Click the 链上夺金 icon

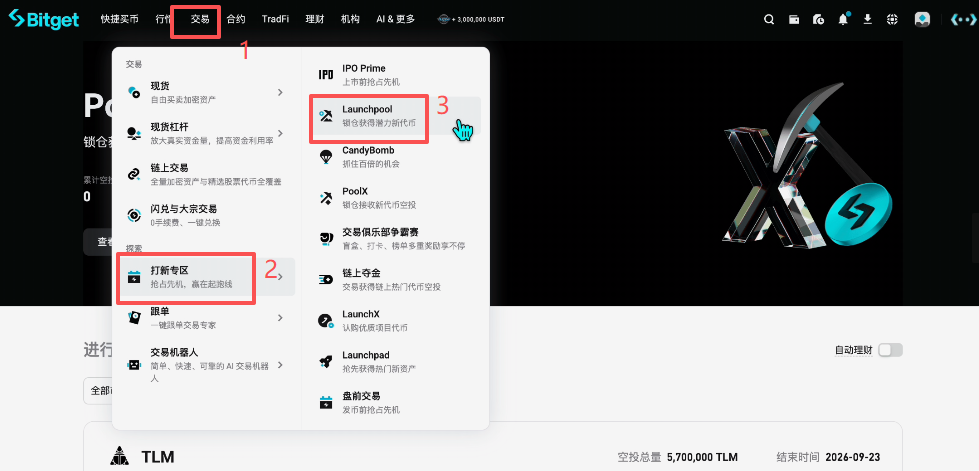pyautogui.click(x=325, y=280)
